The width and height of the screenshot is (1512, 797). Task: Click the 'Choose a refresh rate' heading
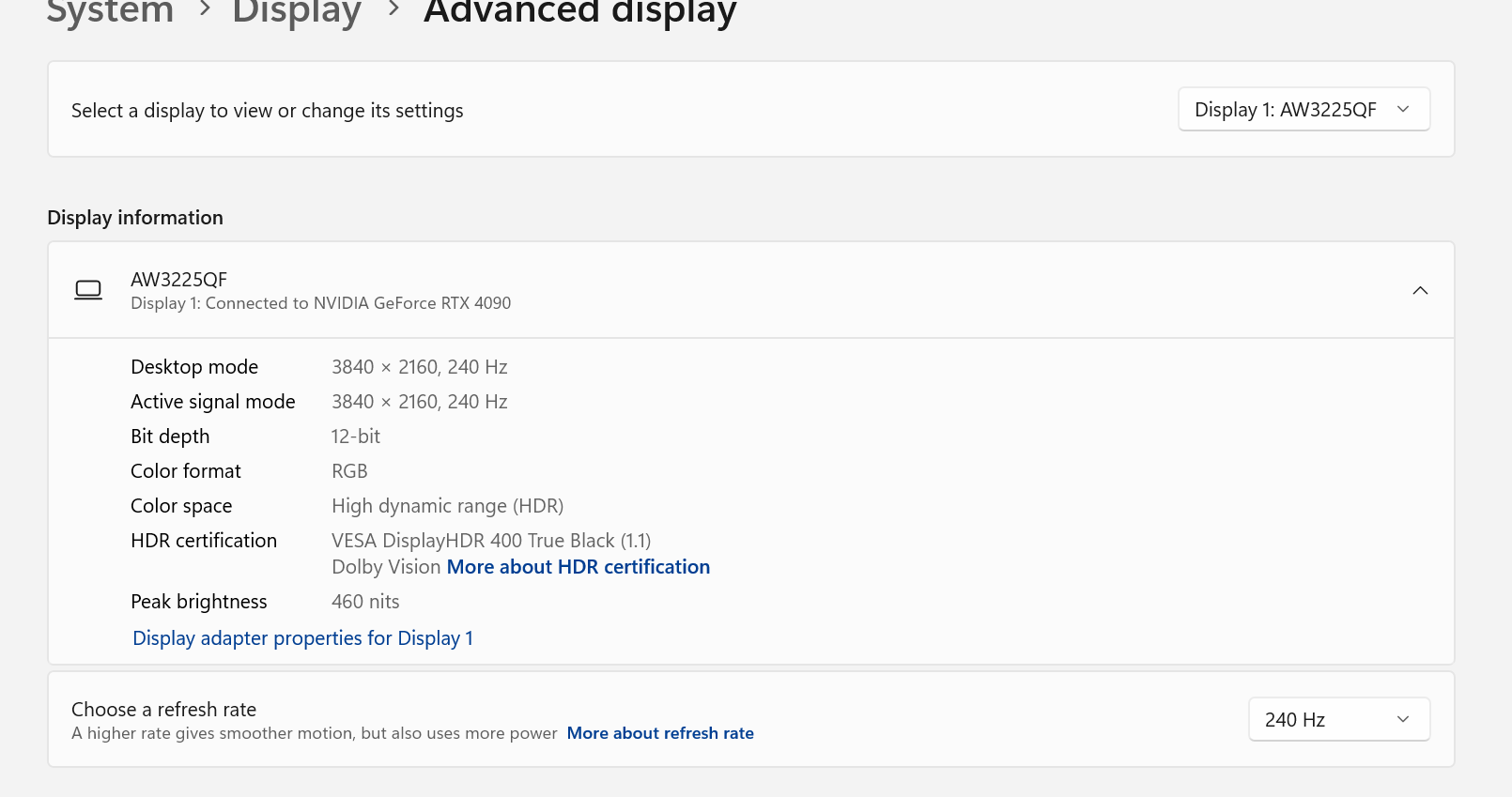pyautogui.click(x=164, y=710)
